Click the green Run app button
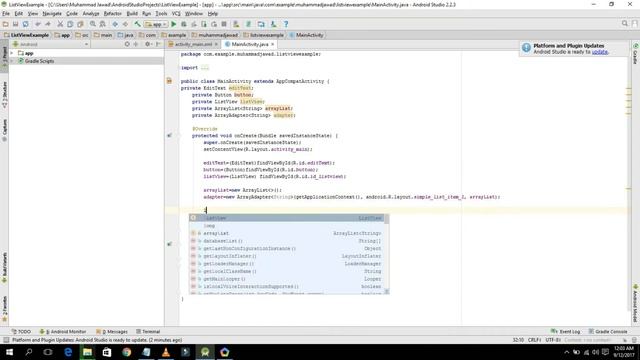Screen dimensions: 640x360 174,24
